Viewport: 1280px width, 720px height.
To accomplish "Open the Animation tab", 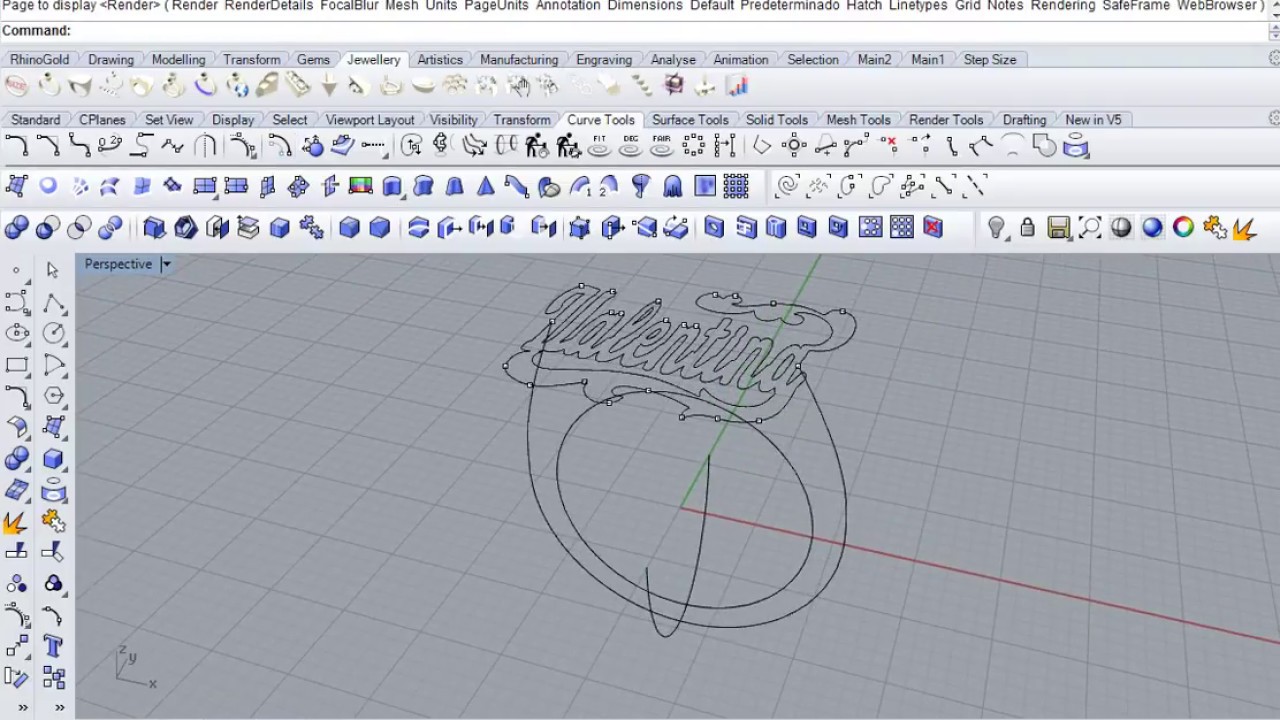I will pyautogui.click(x=741, y=59).
